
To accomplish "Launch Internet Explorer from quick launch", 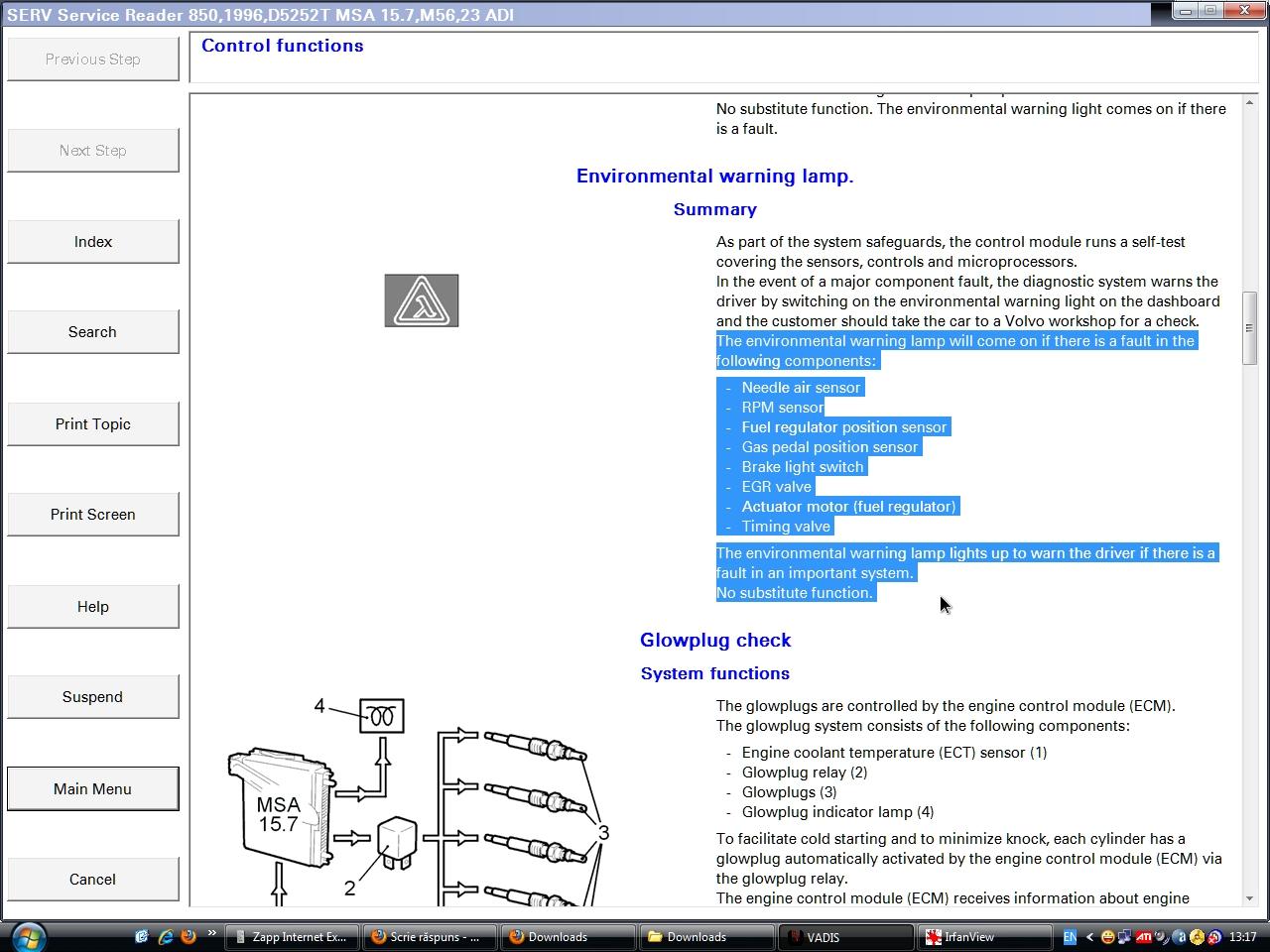I will coord(166,936).
